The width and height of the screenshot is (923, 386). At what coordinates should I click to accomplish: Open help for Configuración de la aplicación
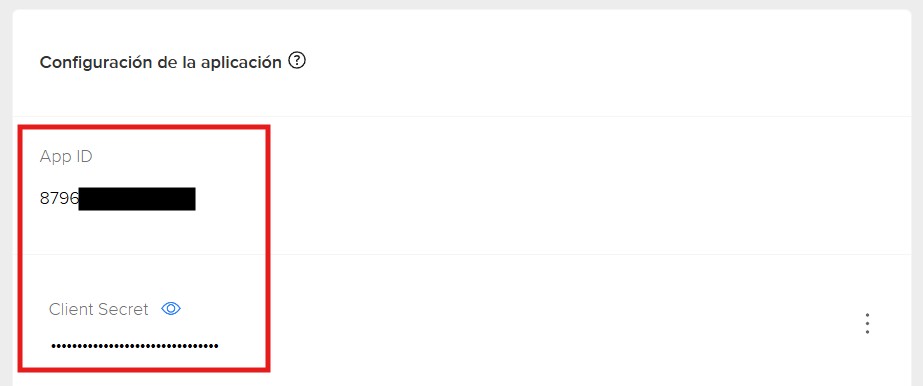pyautogui.click(x=298, y=61)
